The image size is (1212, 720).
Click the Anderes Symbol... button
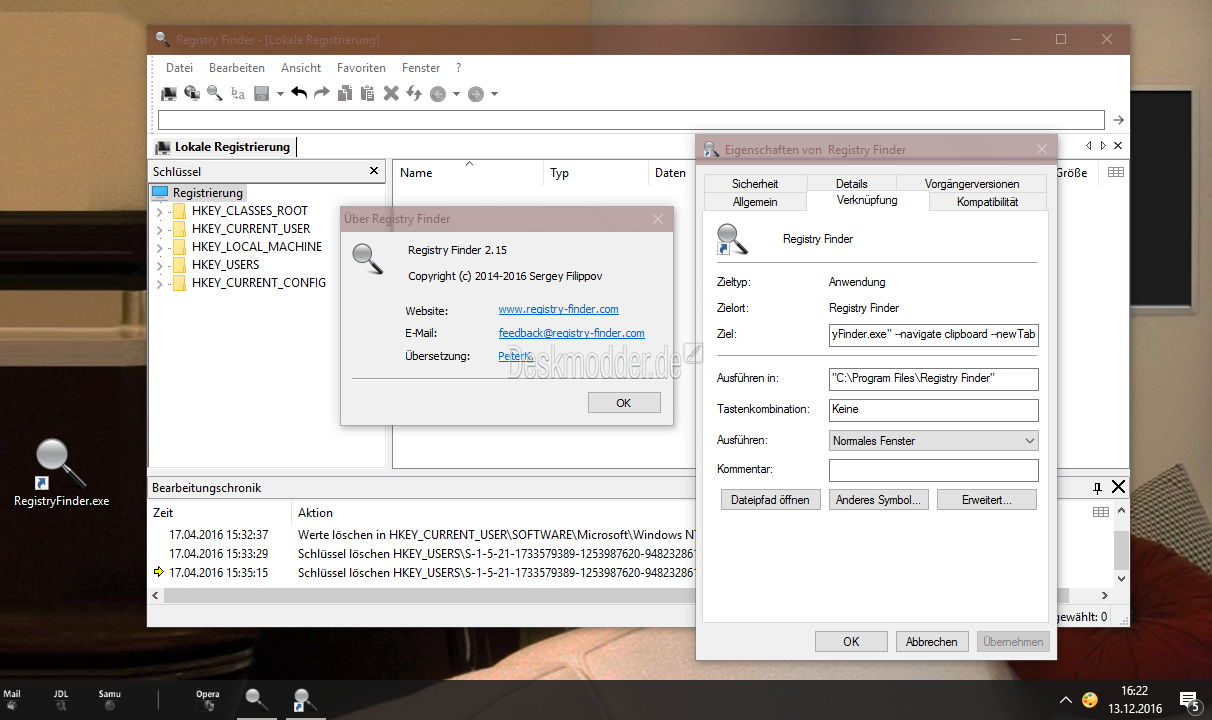pos(879,500)
